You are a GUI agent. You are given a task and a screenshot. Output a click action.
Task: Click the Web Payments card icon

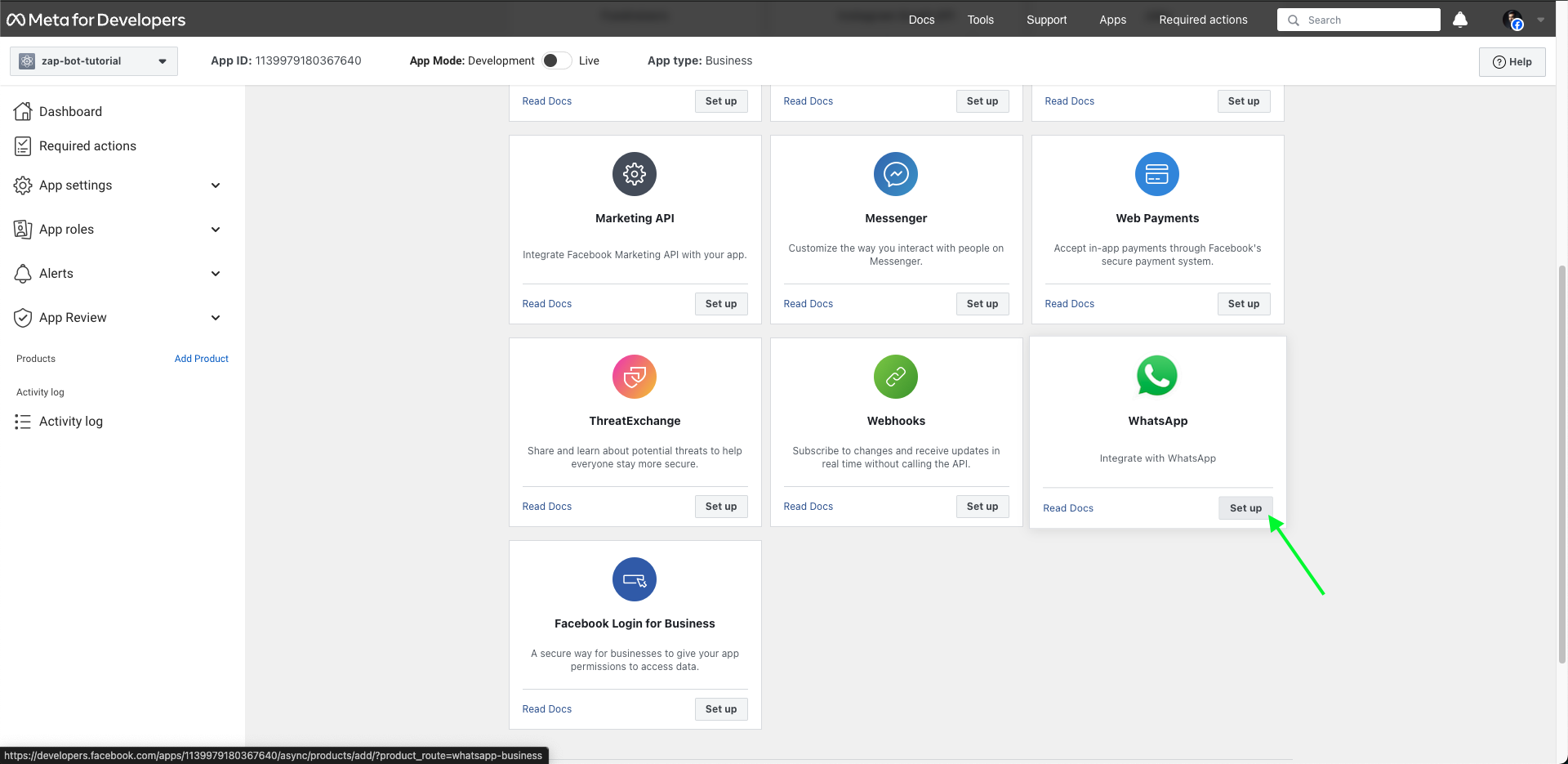[x=1157, y=174]
